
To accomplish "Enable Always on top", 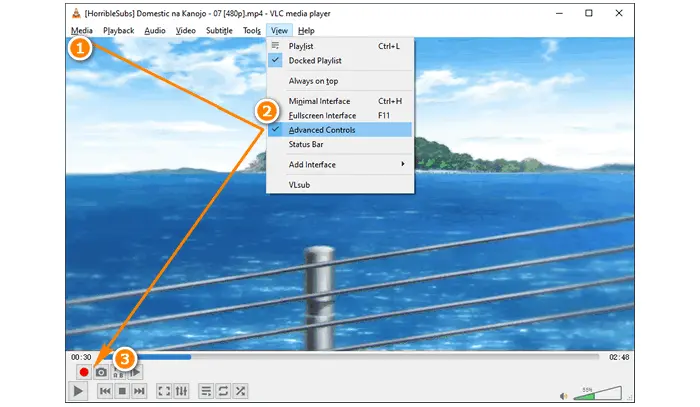I will [340, 81].
